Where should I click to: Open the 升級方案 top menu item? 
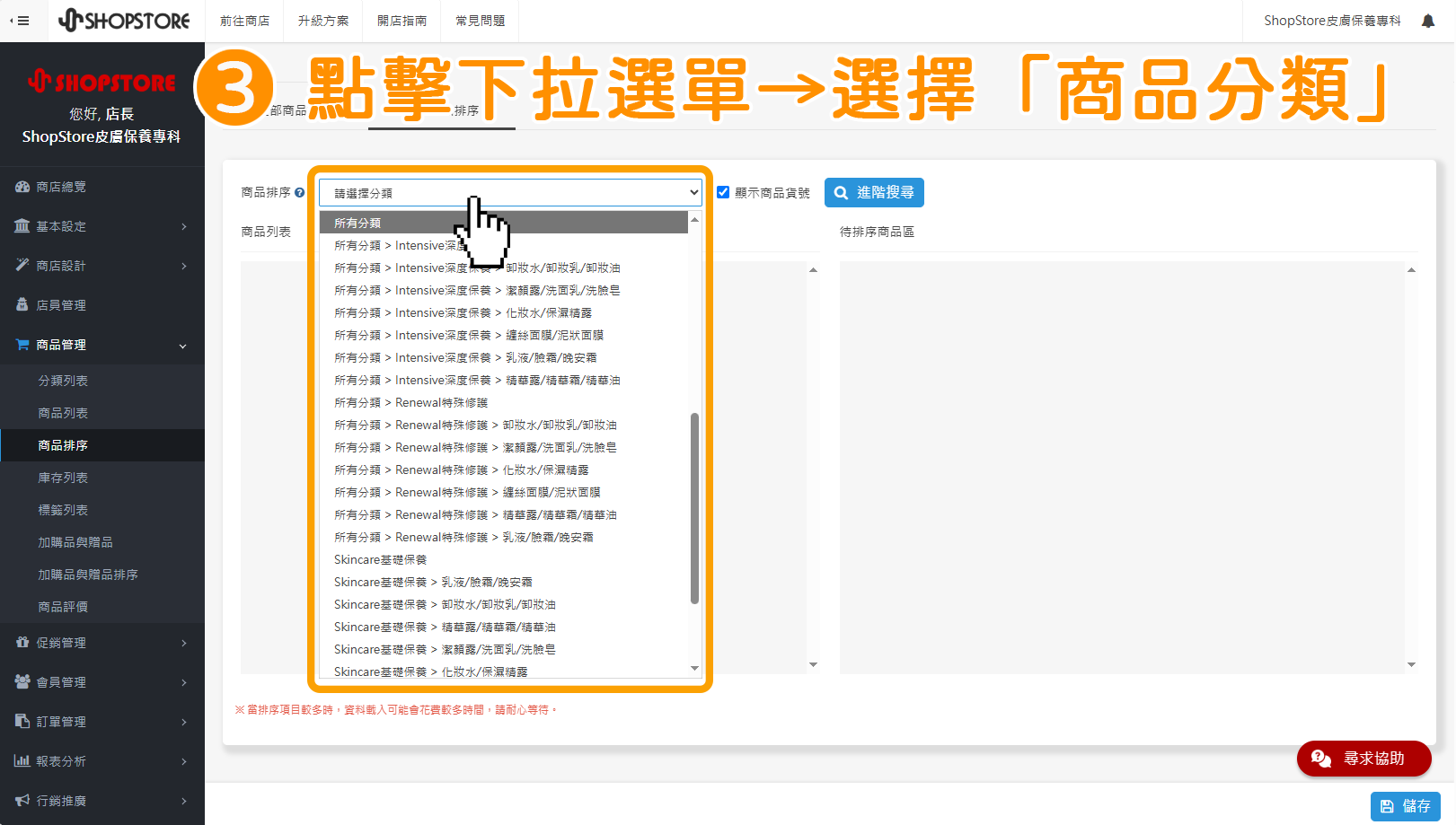[x=323, y=21]
